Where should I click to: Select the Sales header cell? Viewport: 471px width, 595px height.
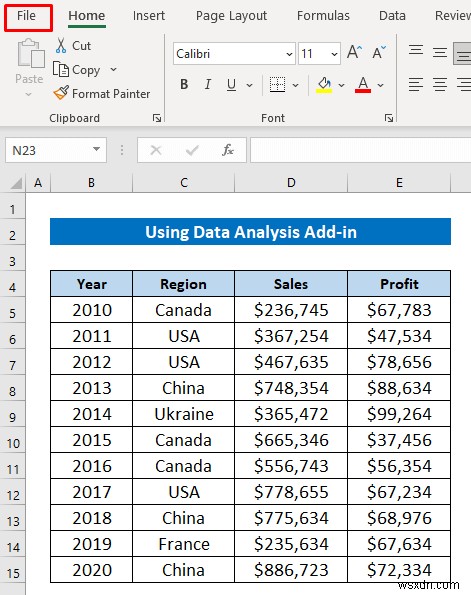coord(291,284)
